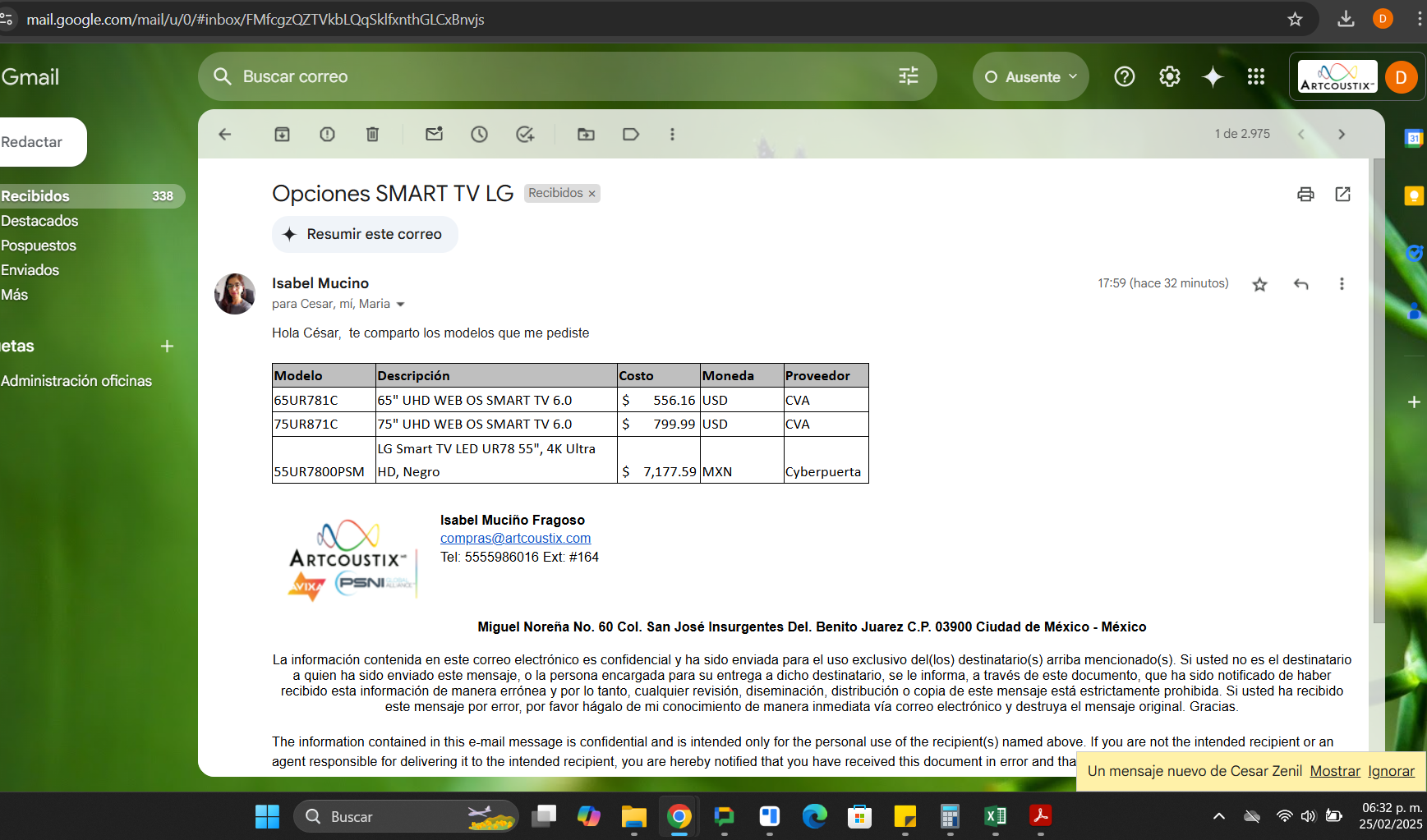Open the Windows Start menu
This screenshot has height=840, width=1427.
pos(267,816)
